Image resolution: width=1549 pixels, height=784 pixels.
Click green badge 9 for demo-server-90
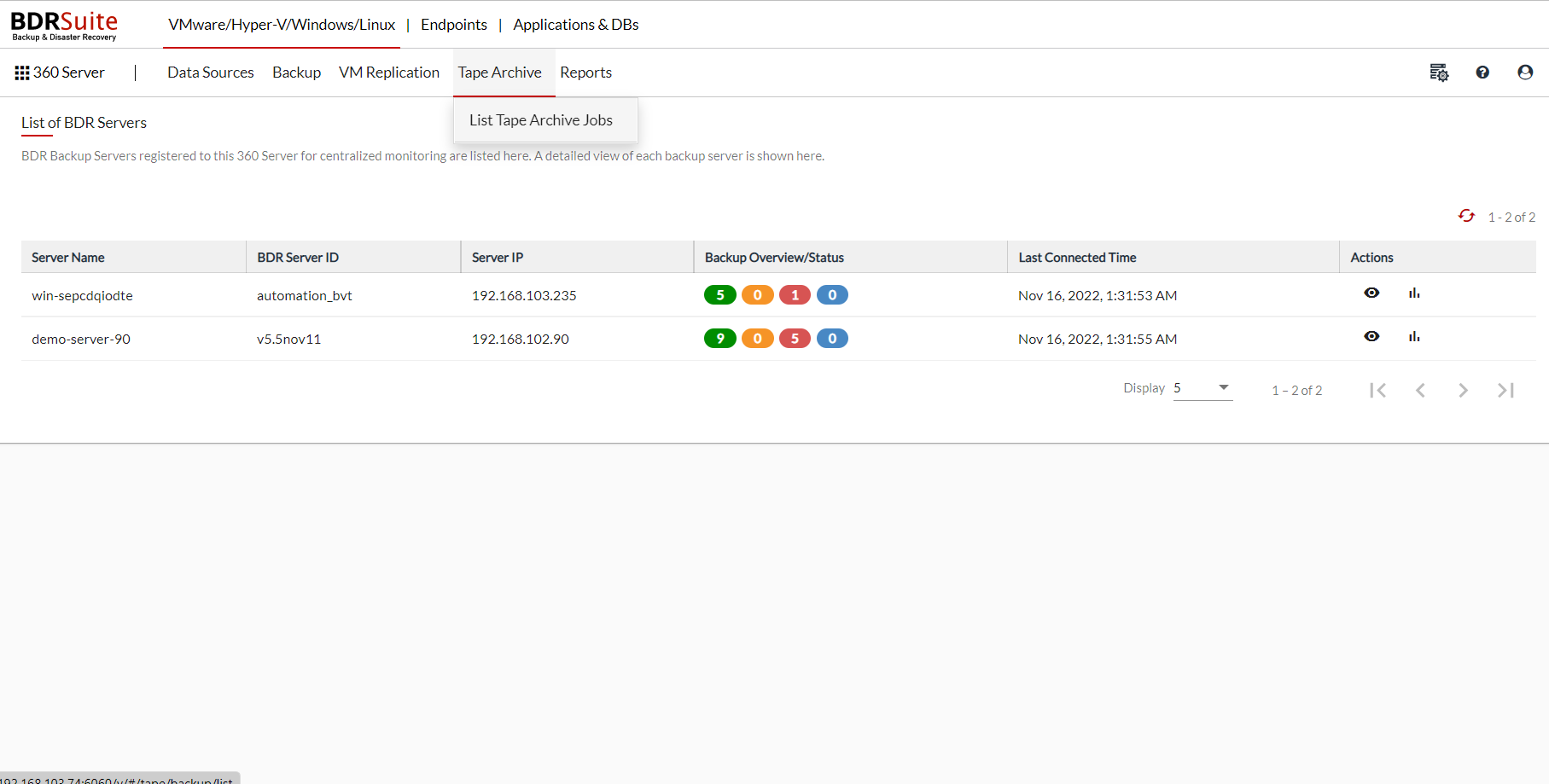pos(720,339)
